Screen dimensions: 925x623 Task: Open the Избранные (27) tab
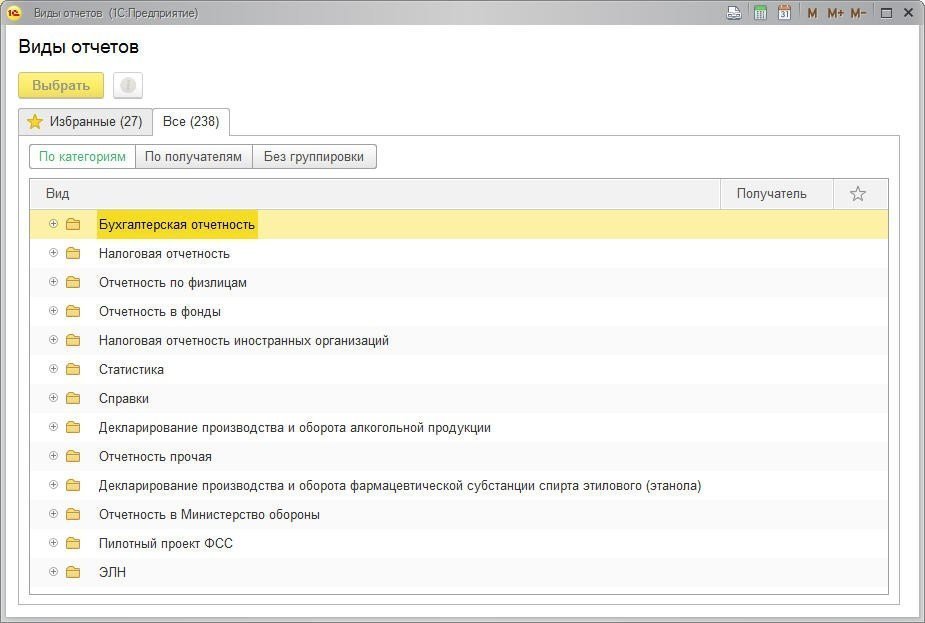click(86, 122)
